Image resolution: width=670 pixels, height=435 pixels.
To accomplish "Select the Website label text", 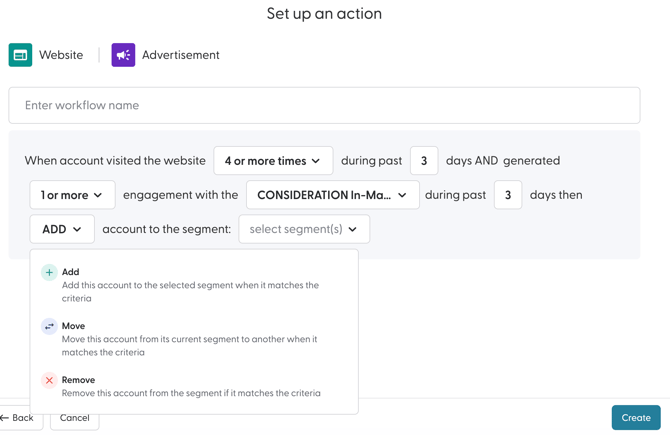I will [61, 55].
